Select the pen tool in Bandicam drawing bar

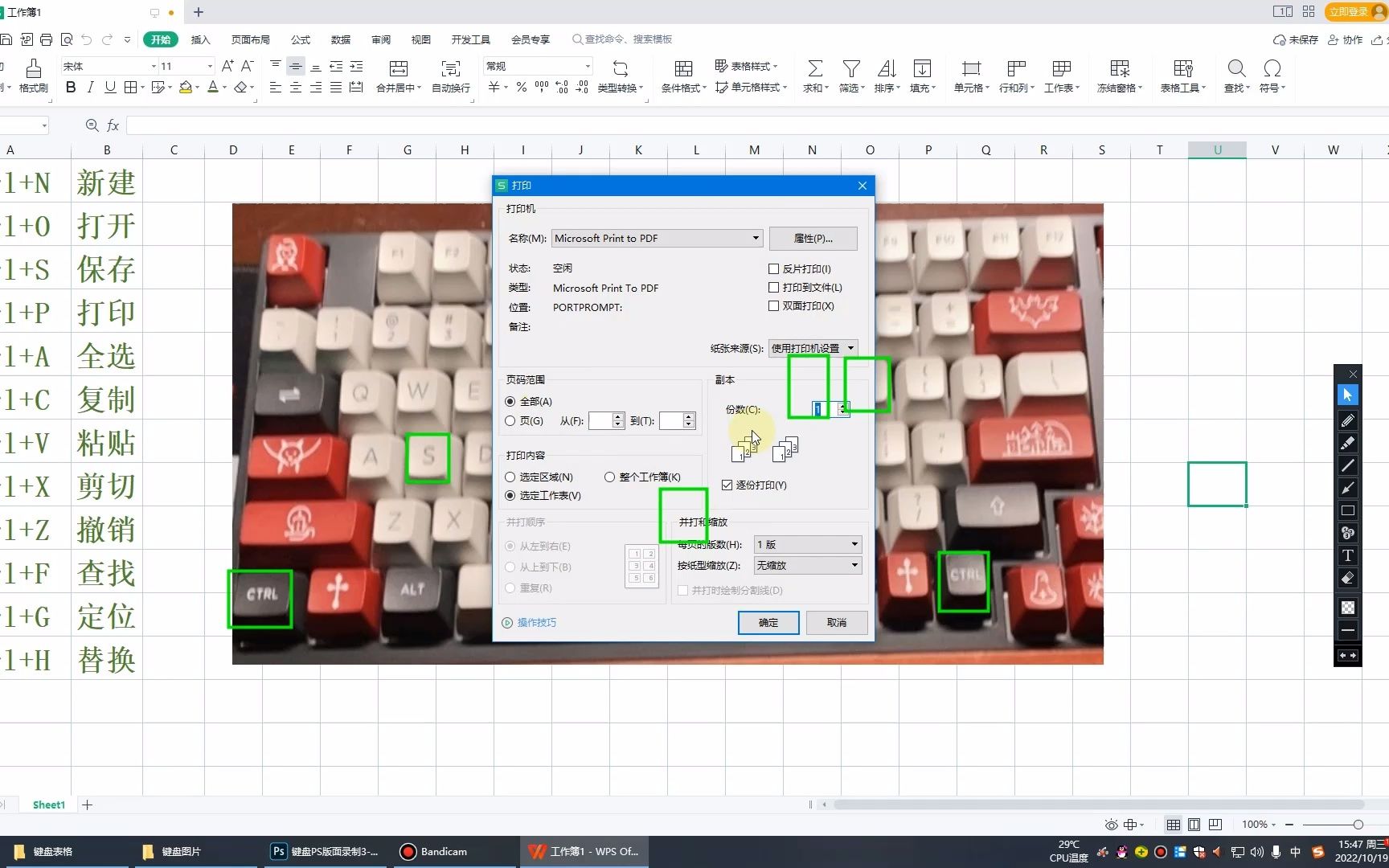point(1348,420)
